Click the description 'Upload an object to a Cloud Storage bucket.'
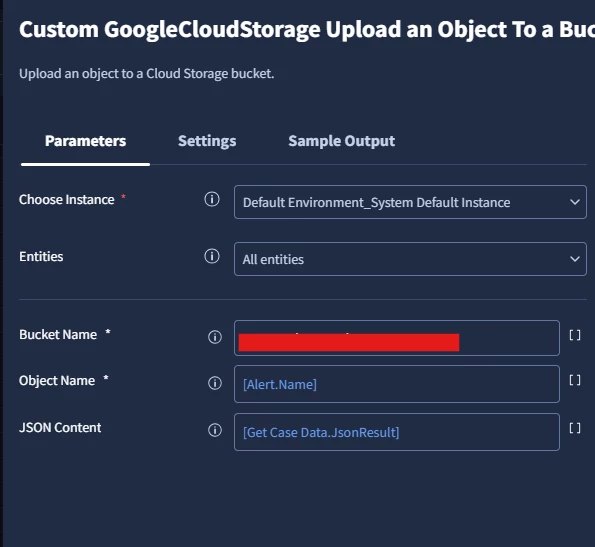Viewport: 595px width, 547px height. (146, 74)
